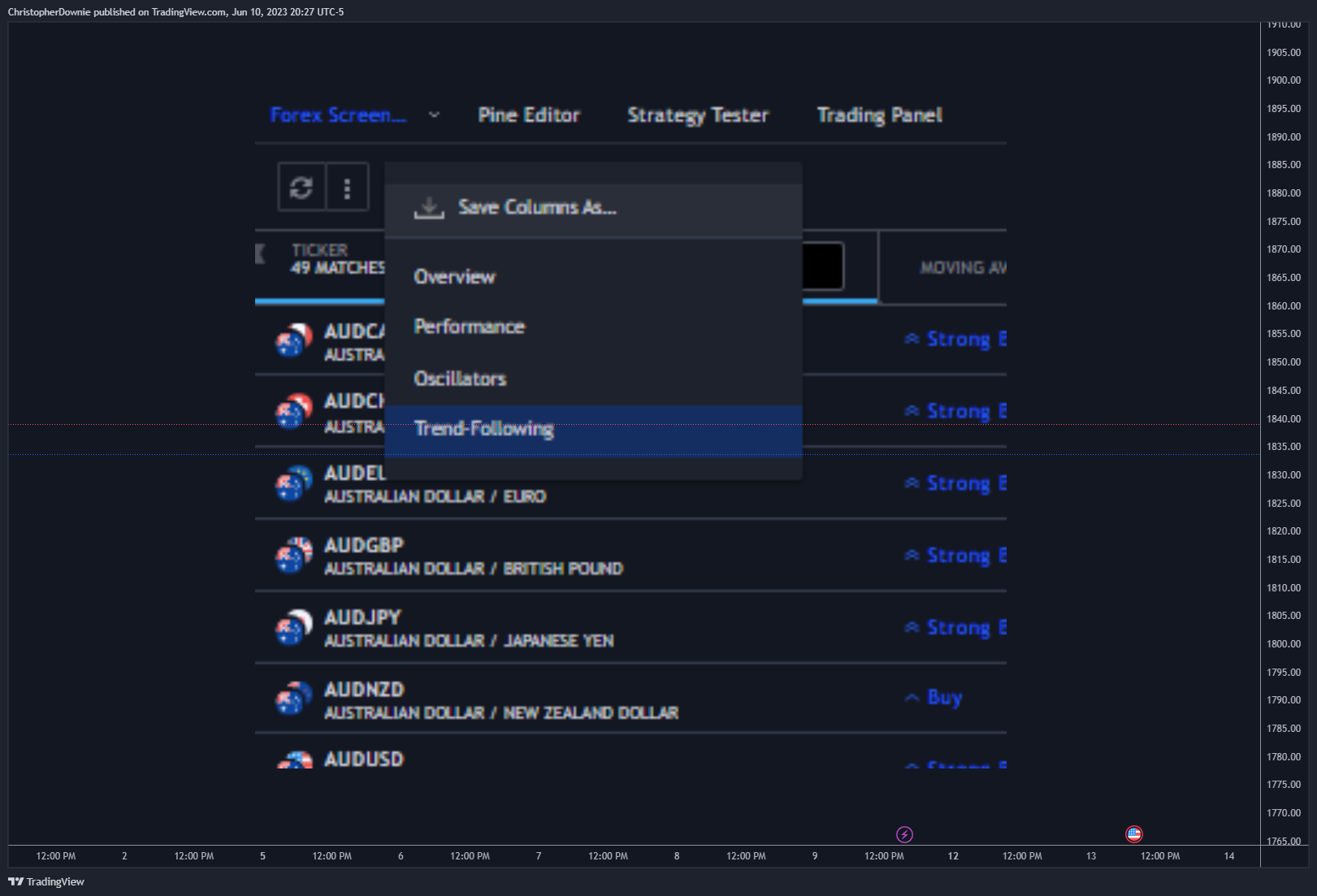Click the Strong Buy rating in AUDGBP row
This screenshot has height=896, width=1317.
(x=955, y=556)
